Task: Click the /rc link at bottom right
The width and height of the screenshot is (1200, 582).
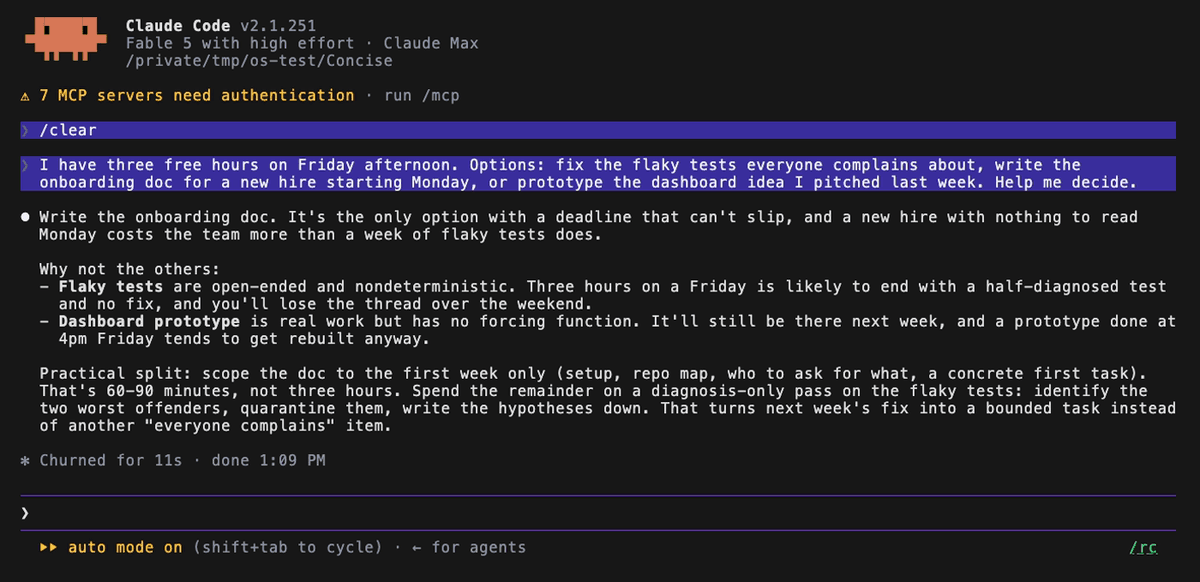Action: pos(1143,547)
